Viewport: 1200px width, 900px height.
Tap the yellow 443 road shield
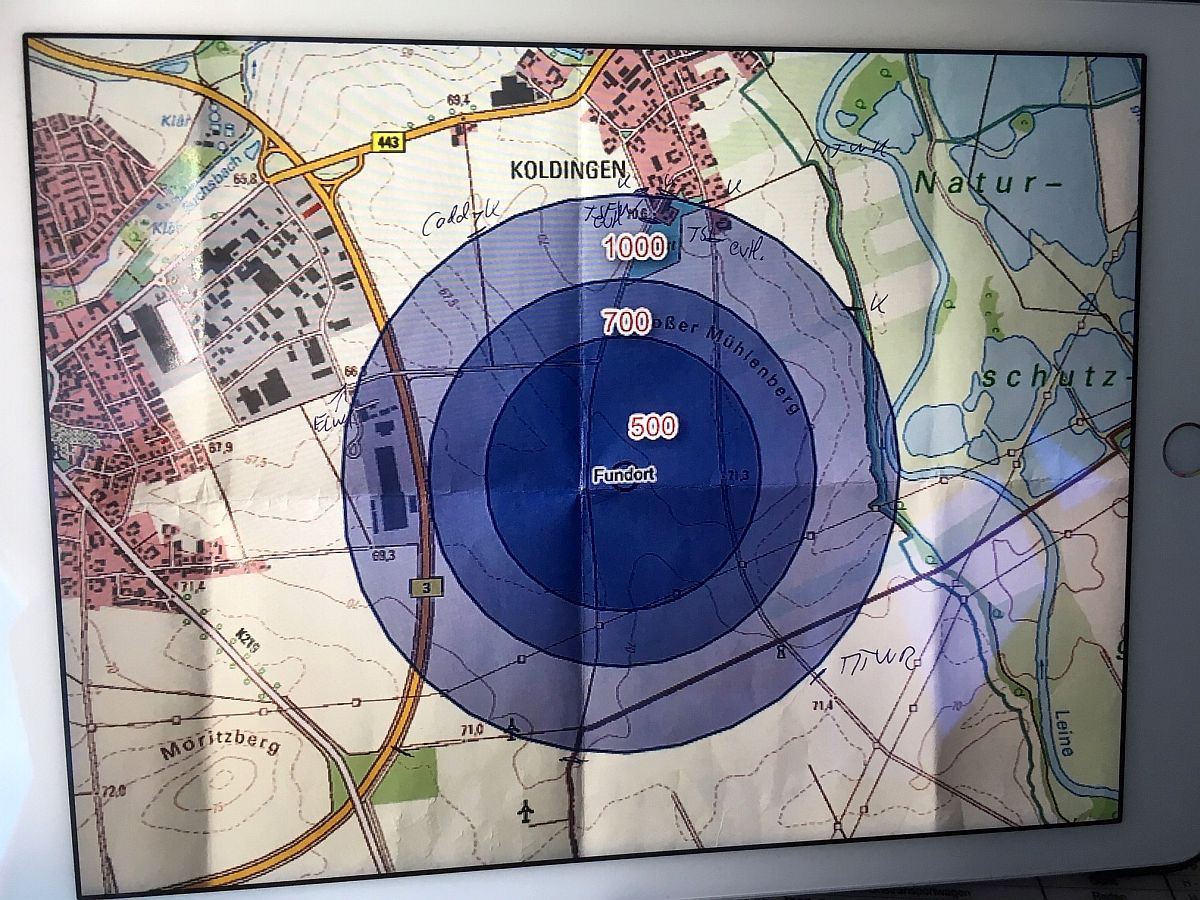386,142
